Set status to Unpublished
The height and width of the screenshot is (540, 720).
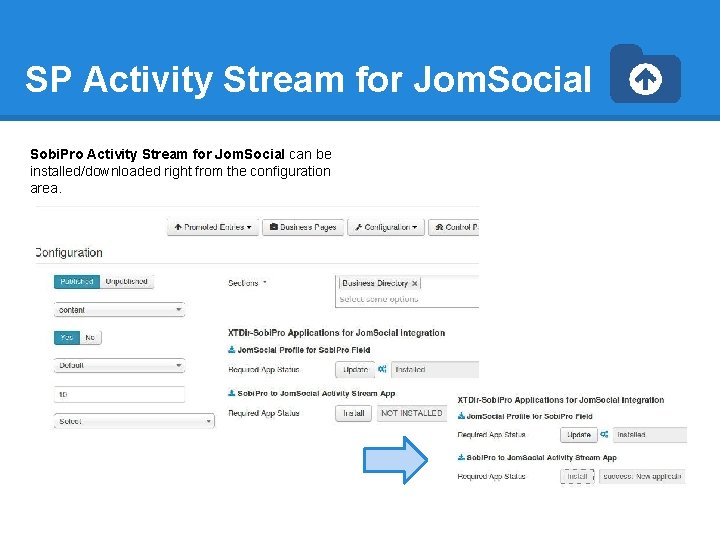tap(127, 281)
